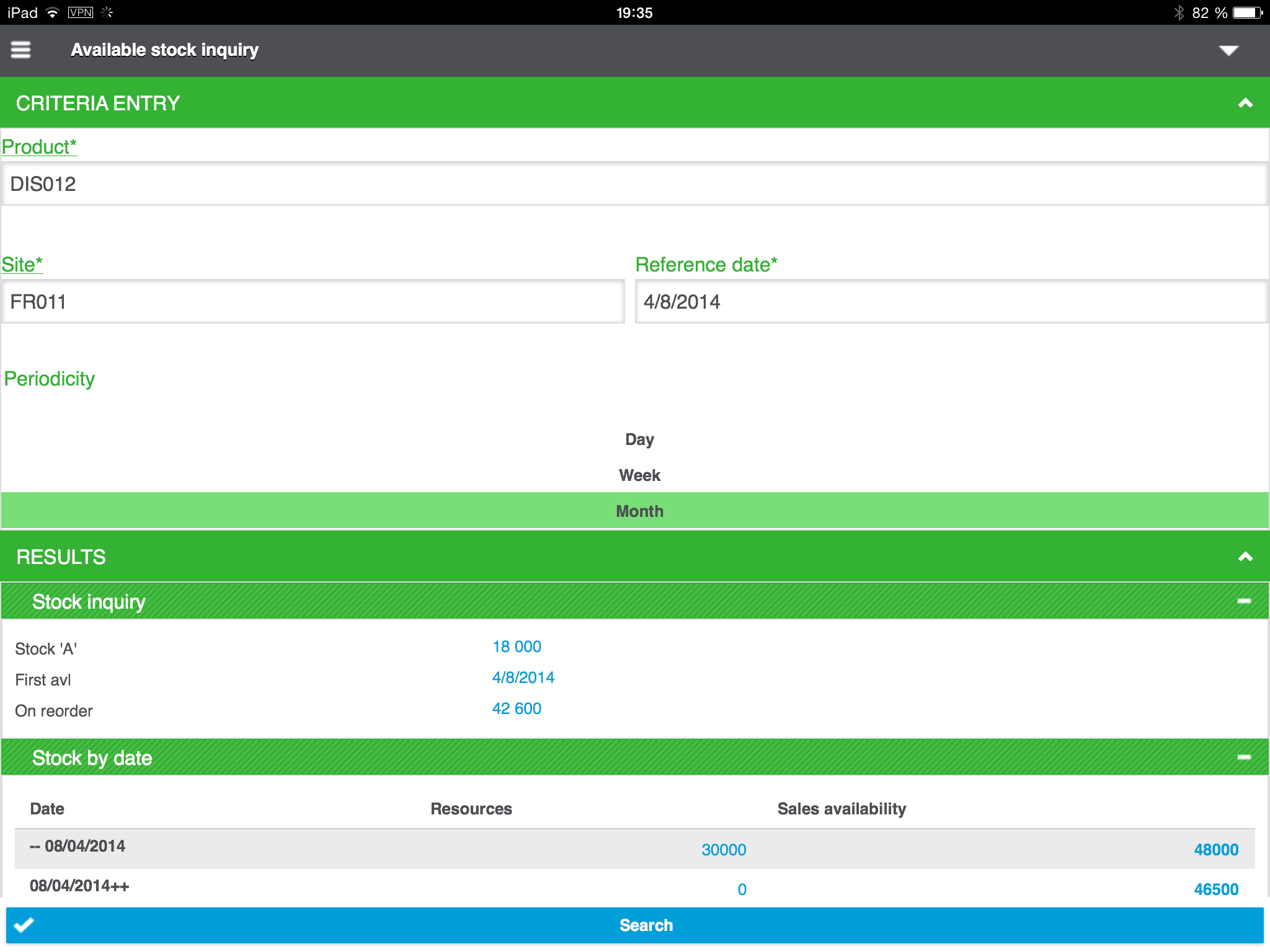Click the 48000 Sales availability value

tap(1215, 850)
